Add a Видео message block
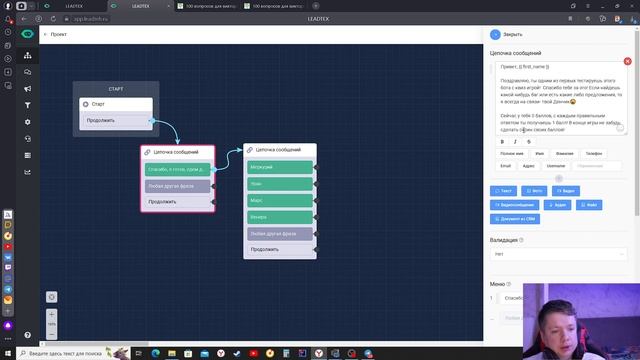The height and width of the screenshot is (360, 640). 566,191
